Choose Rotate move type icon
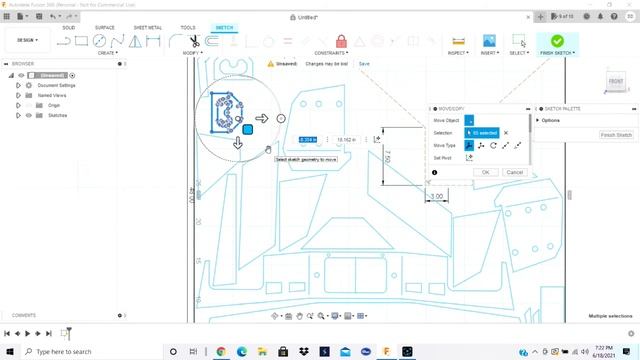The height and width of the screenshot is (360, 640). pos(493,145)
